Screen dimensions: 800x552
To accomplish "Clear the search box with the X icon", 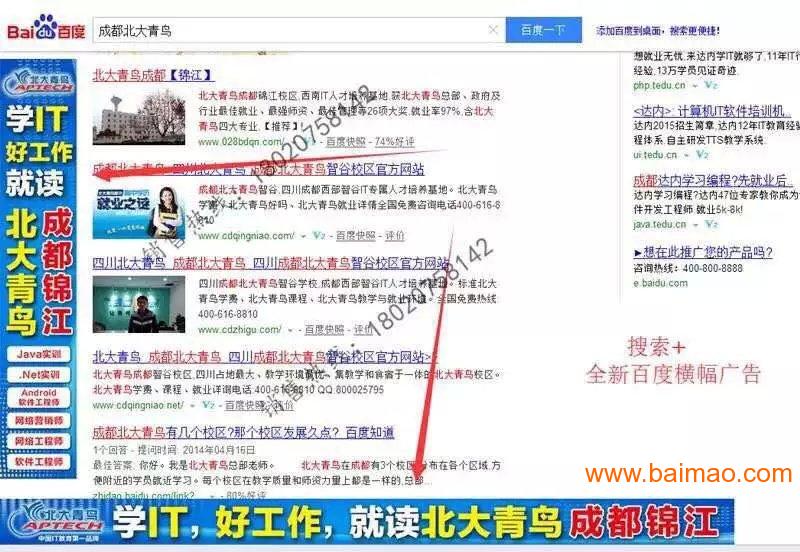I will coord(493,30).
